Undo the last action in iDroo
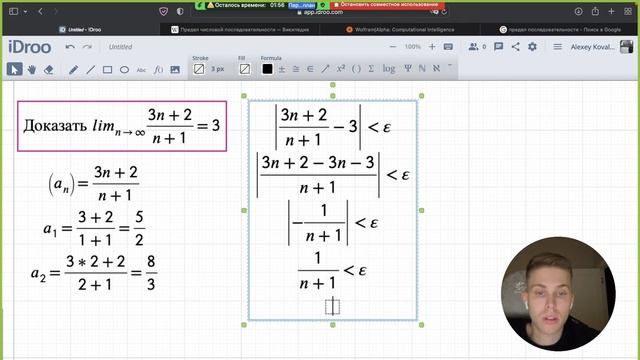Viewport: 640px width, 360px height. 70,47
